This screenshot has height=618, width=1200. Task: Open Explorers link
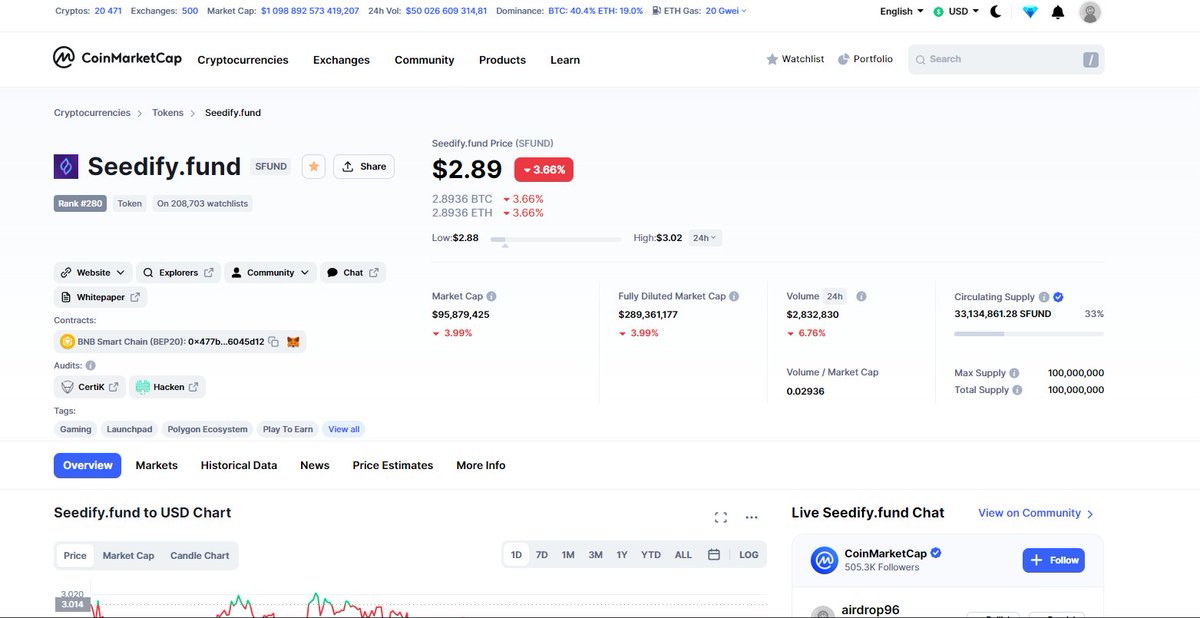click(178, 272)
